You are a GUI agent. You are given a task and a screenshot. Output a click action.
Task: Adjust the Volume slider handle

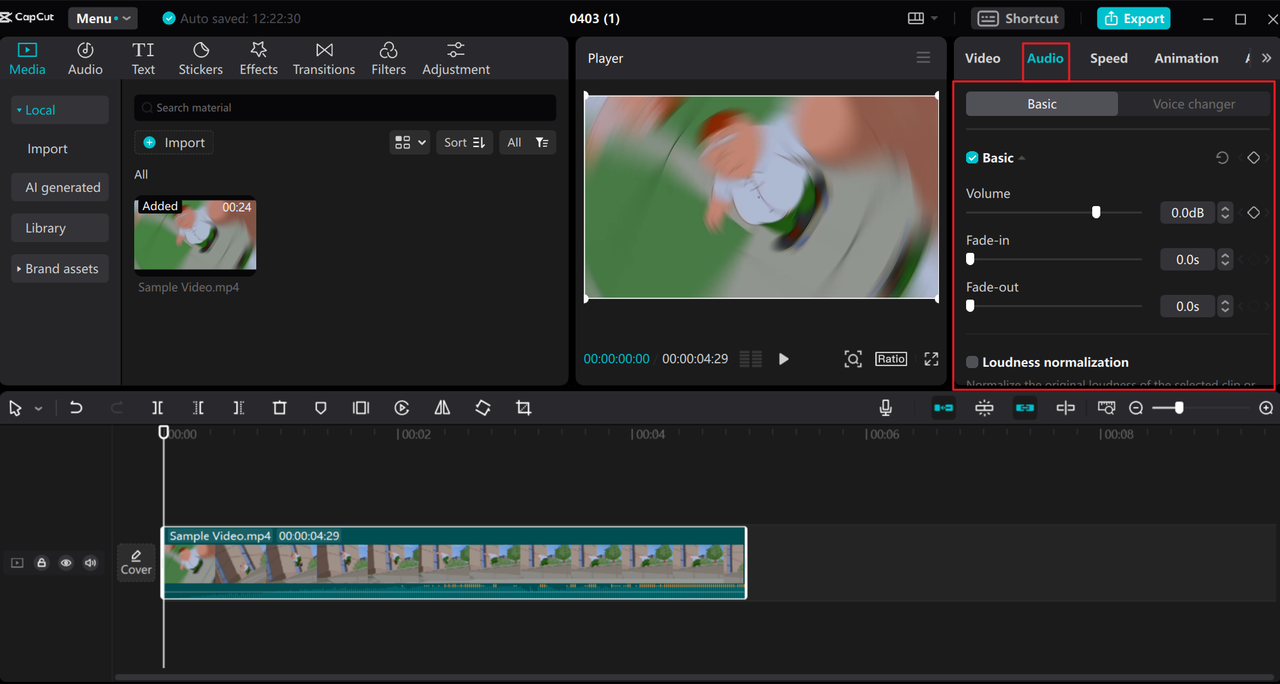(x=1096, y=212)
